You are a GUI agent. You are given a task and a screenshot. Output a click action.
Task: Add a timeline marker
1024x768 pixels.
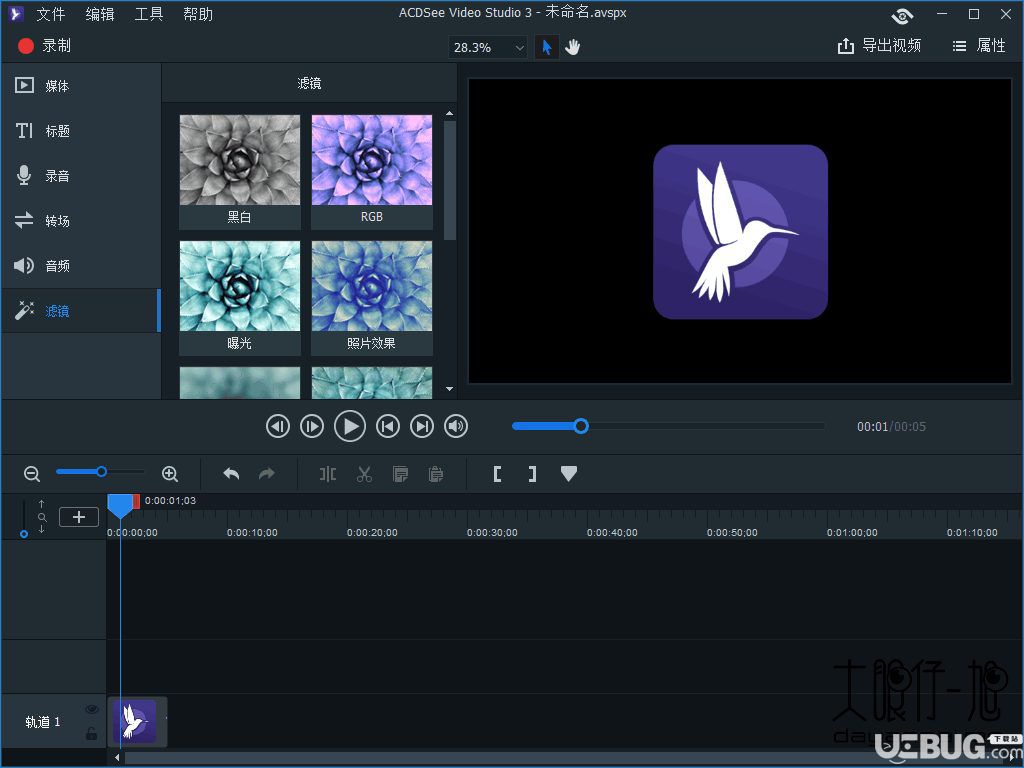pos(569,473)
